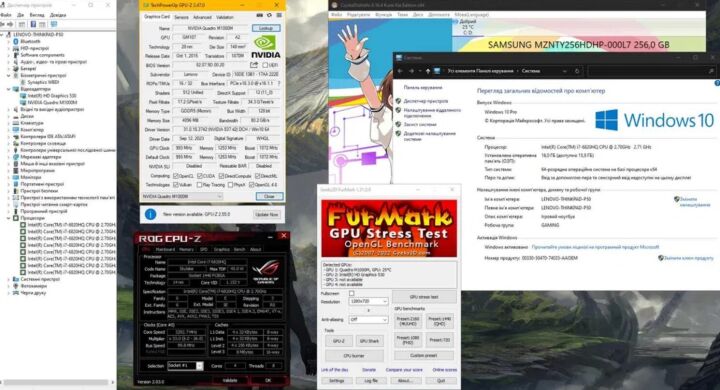
Task: Toggle the DirectML checkbox in GPU-Z
Action: tap(257, 175)
